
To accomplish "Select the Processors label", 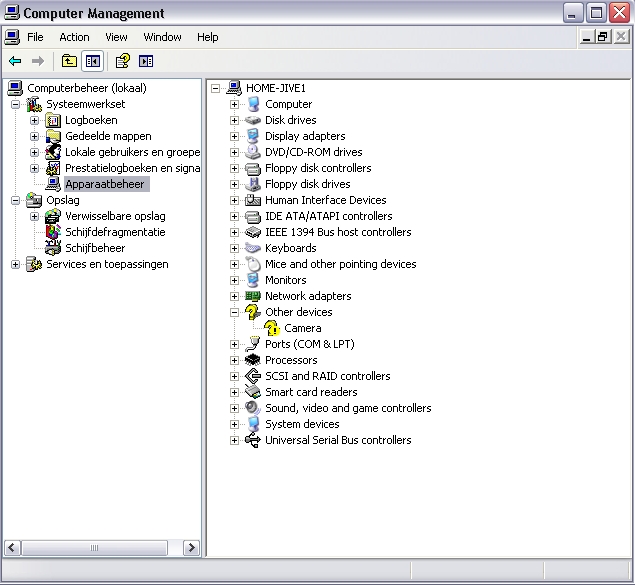I will click(291, 360).
